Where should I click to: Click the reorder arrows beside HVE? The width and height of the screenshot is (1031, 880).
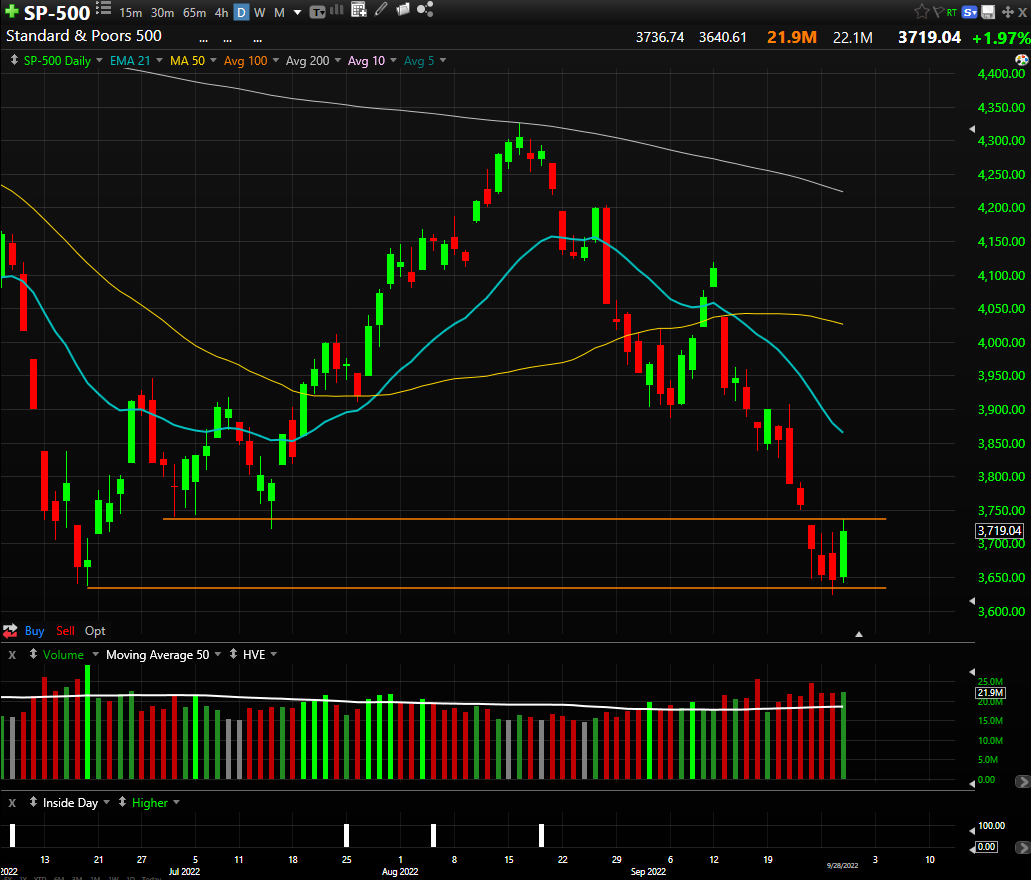233,654
